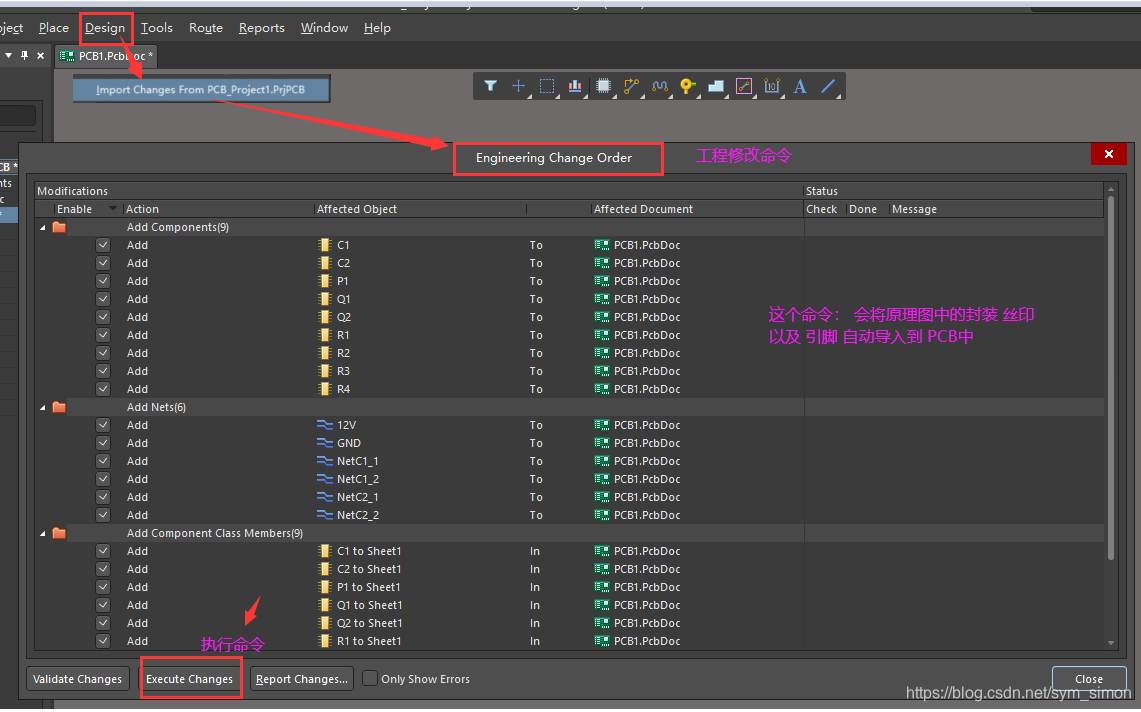
Task: Click the place text 'A' icon
Action: pyautogui.click(x=800, y=87)
